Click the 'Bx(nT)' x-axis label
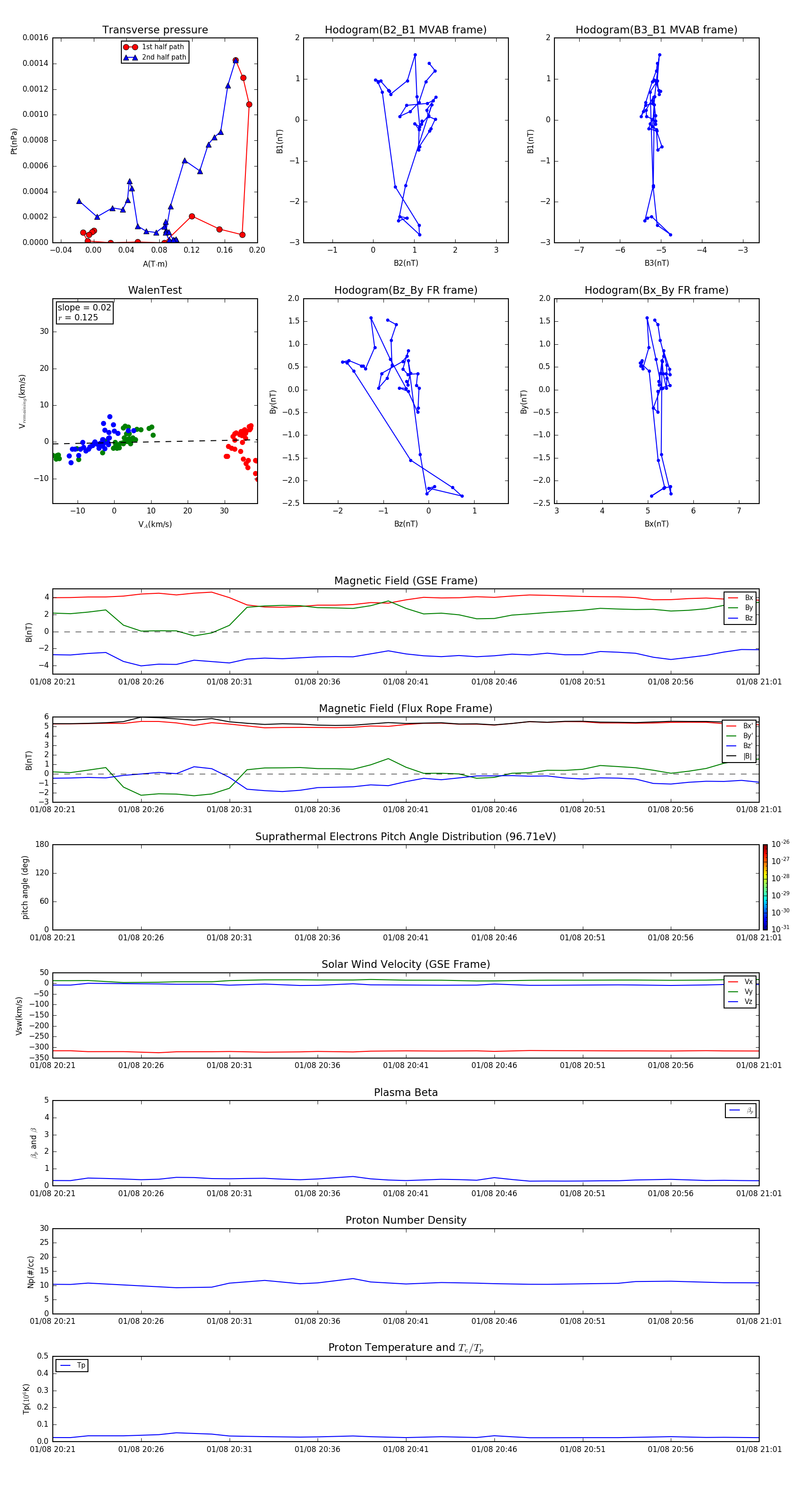 (656, 524)
